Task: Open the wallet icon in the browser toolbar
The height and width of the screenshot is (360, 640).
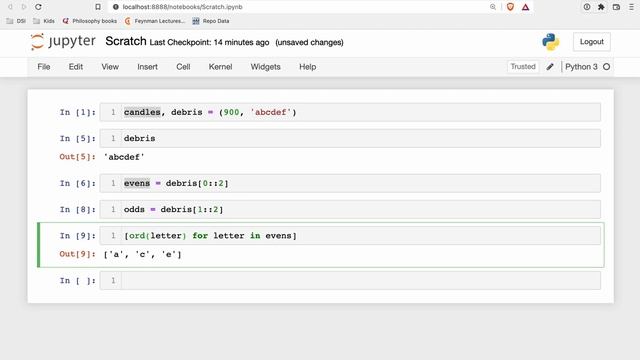Action: [x=616, y=7]
